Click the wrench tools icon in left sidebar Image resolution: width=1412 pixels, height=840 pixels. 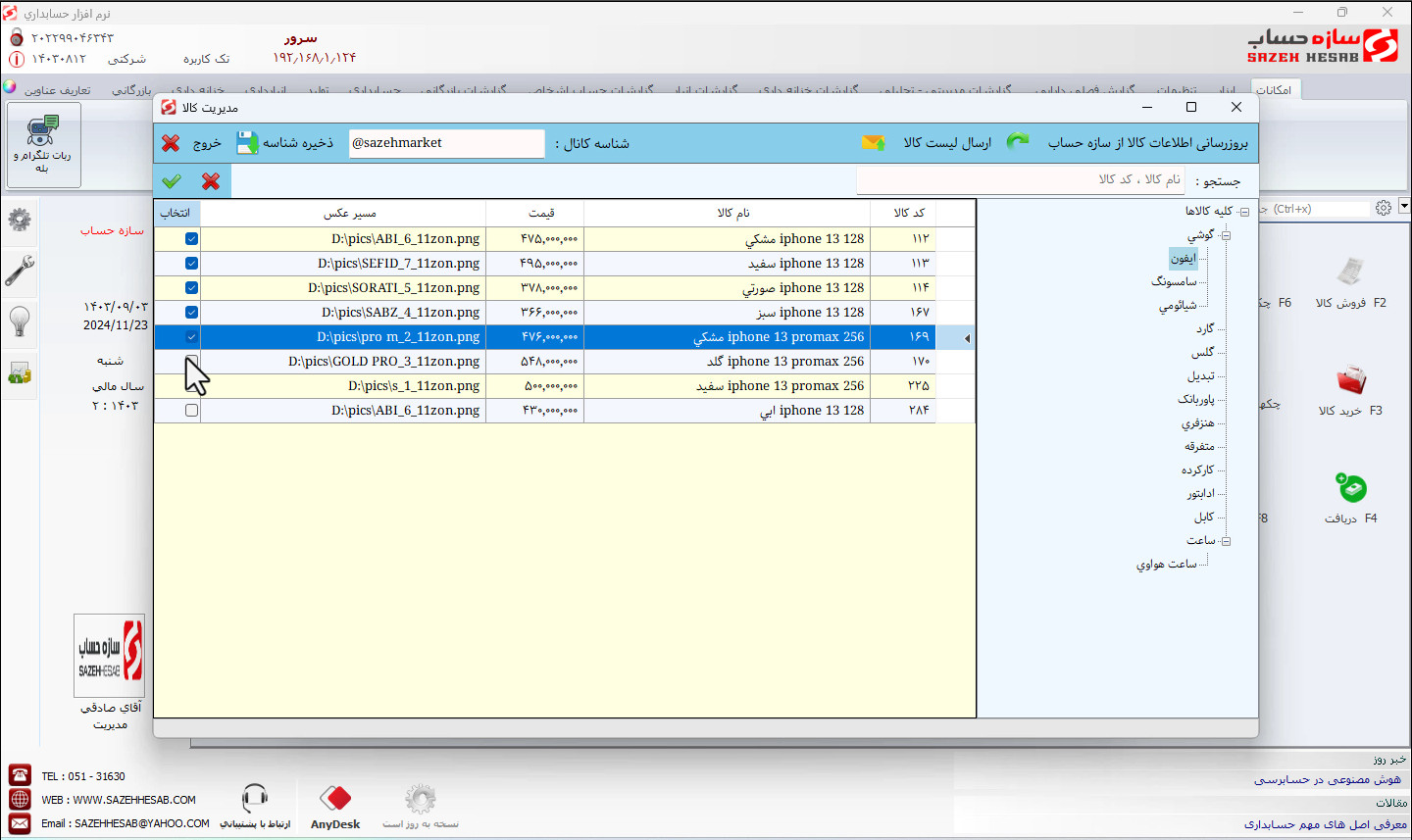tap(20, 270)
